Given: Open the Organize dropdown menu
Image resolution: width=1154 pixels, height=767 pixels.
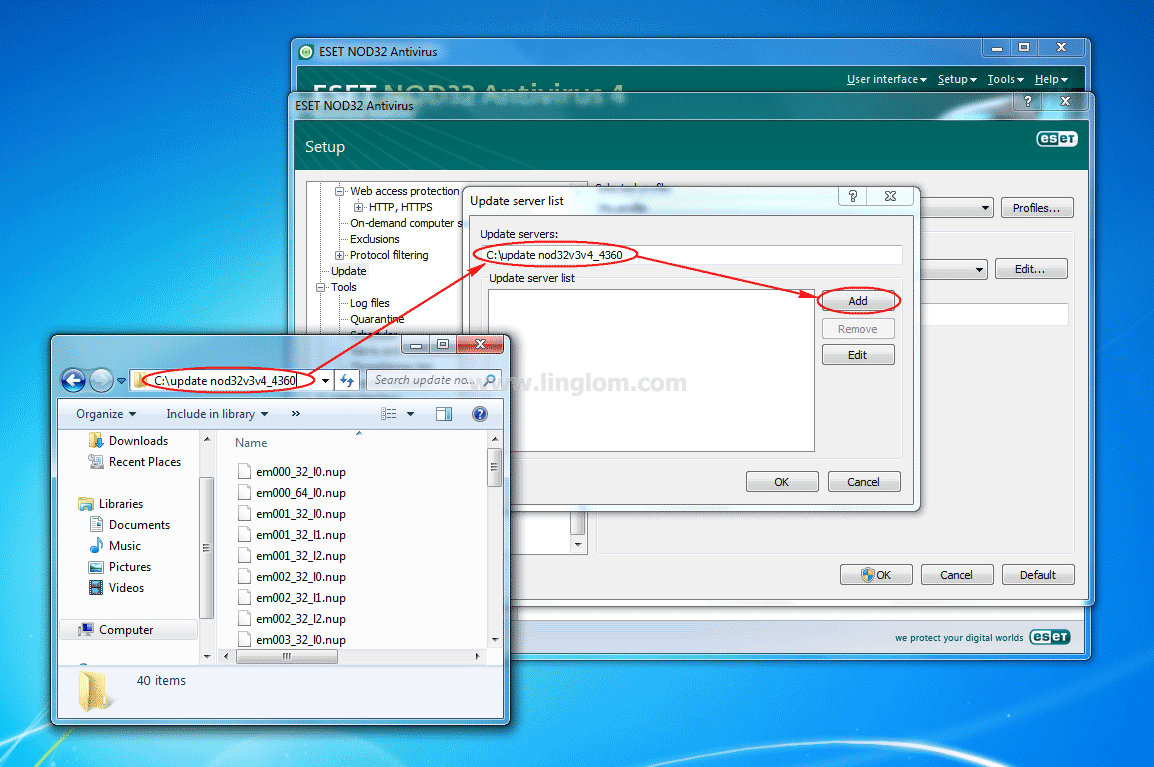Looking at the screenshot, I should (106, 414).
